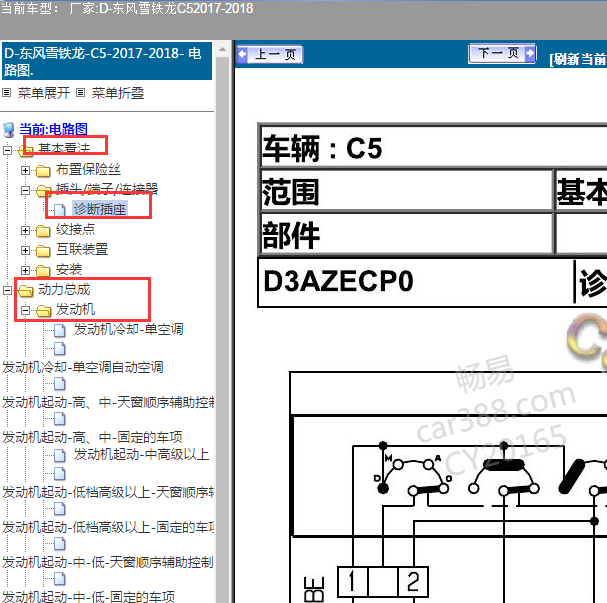Go to previous page with 上一页 button
This screenshot has height=603, width=607.
click(270, 55)
